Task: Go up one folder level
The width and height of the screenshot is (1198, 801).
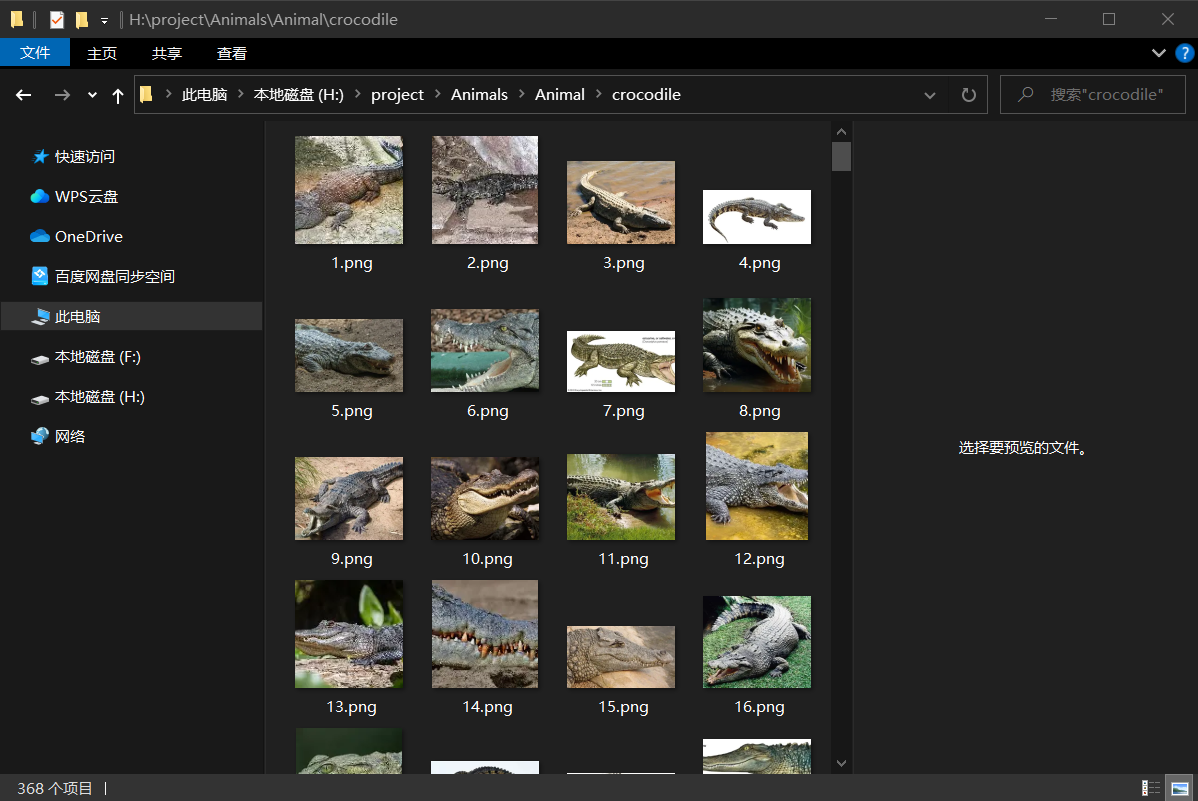Action: point(118,96)
